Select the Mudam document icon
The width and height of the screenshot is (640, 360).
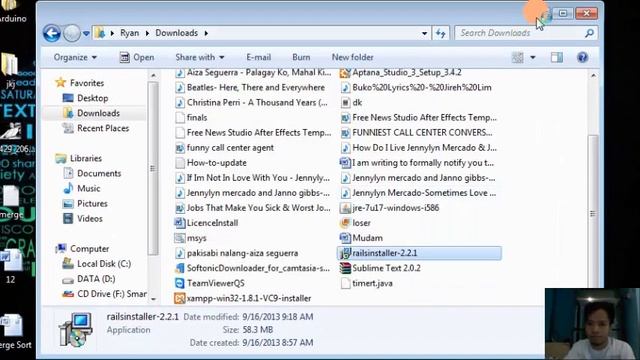coord(345,238)
